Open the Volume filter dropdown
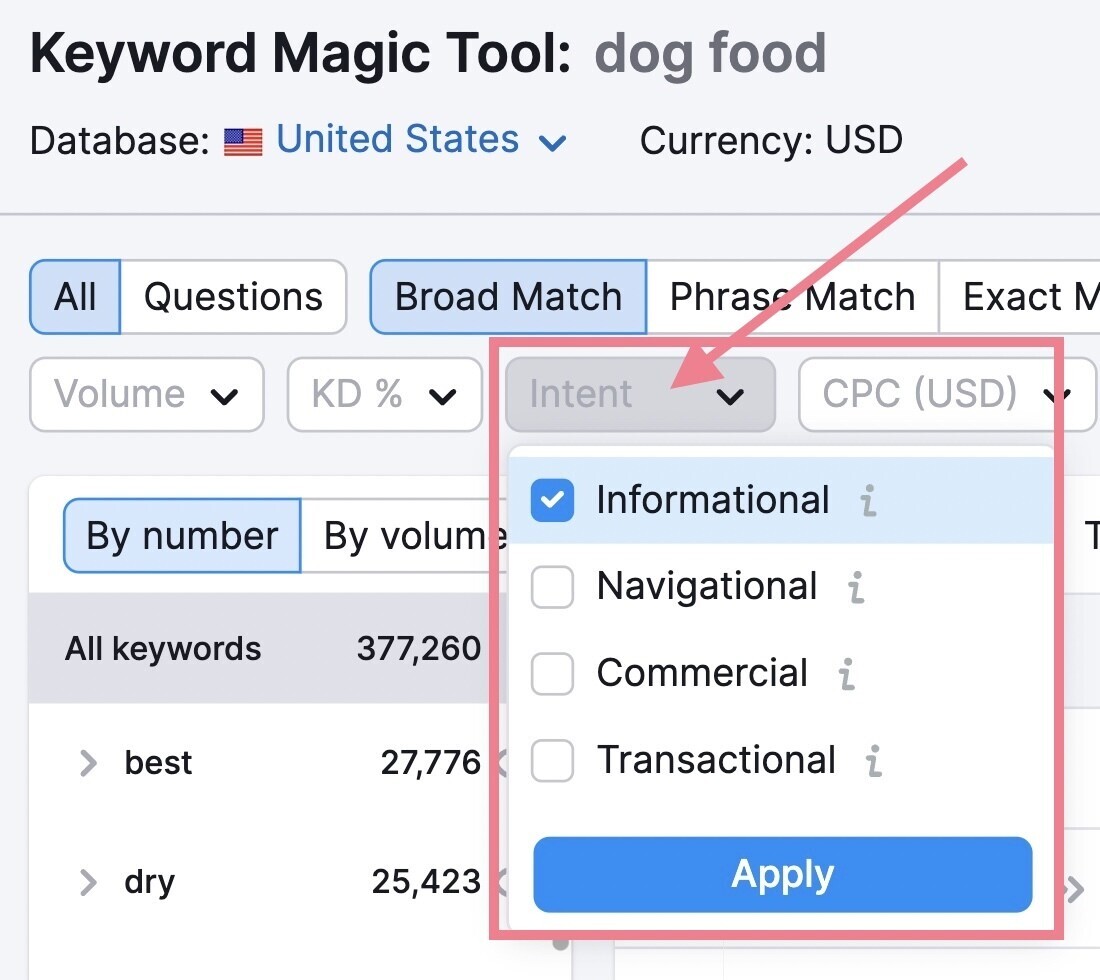This screenshot has height=980, width=1100. tap(147, 395)
